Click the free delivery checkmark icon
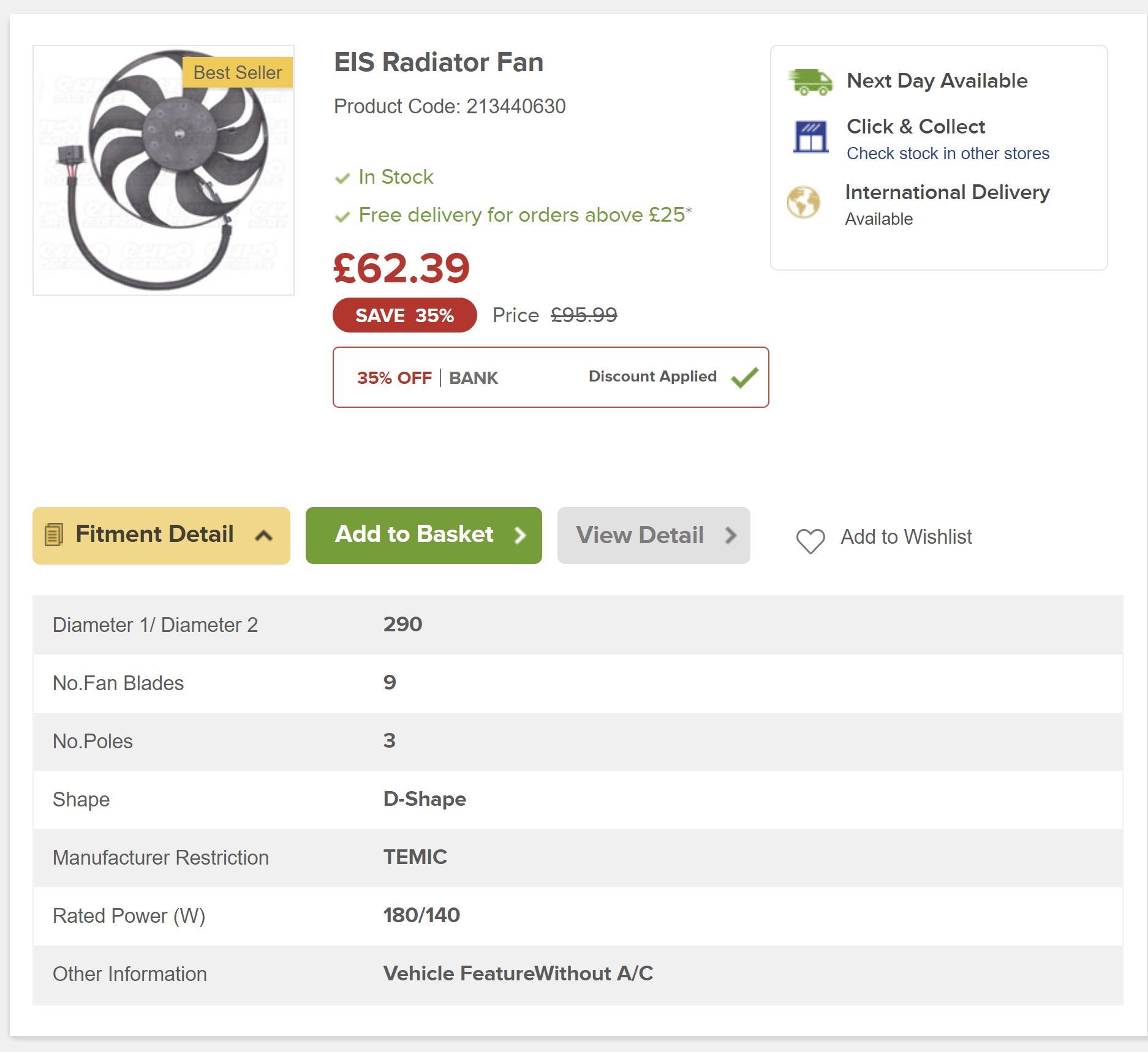The width and height of the screenshot is (1148, 1052). [342, 216]
